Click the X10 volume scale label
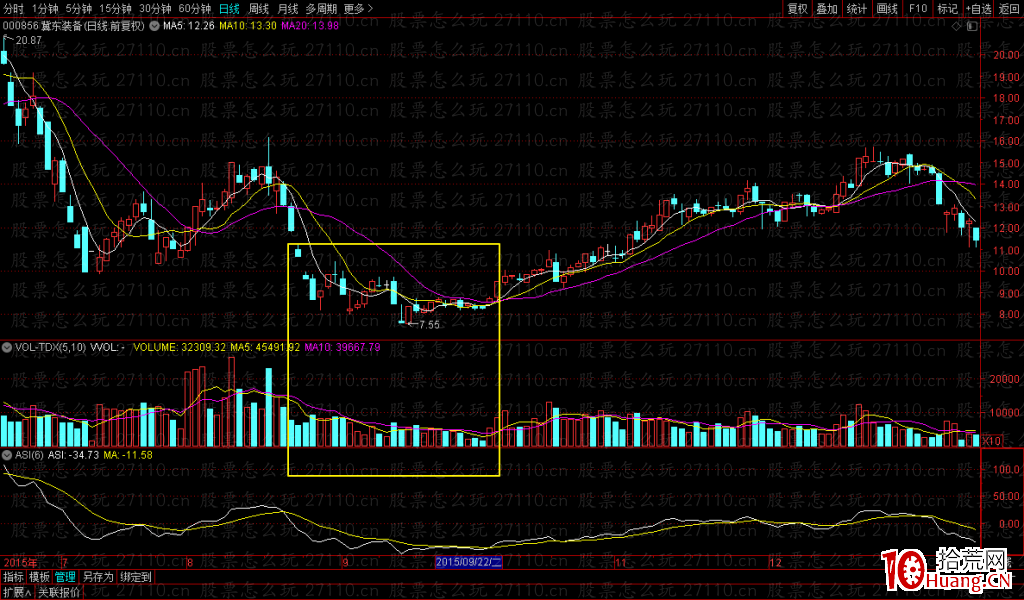The width and height of the screenshot is (1024, 600). (991, 441)
